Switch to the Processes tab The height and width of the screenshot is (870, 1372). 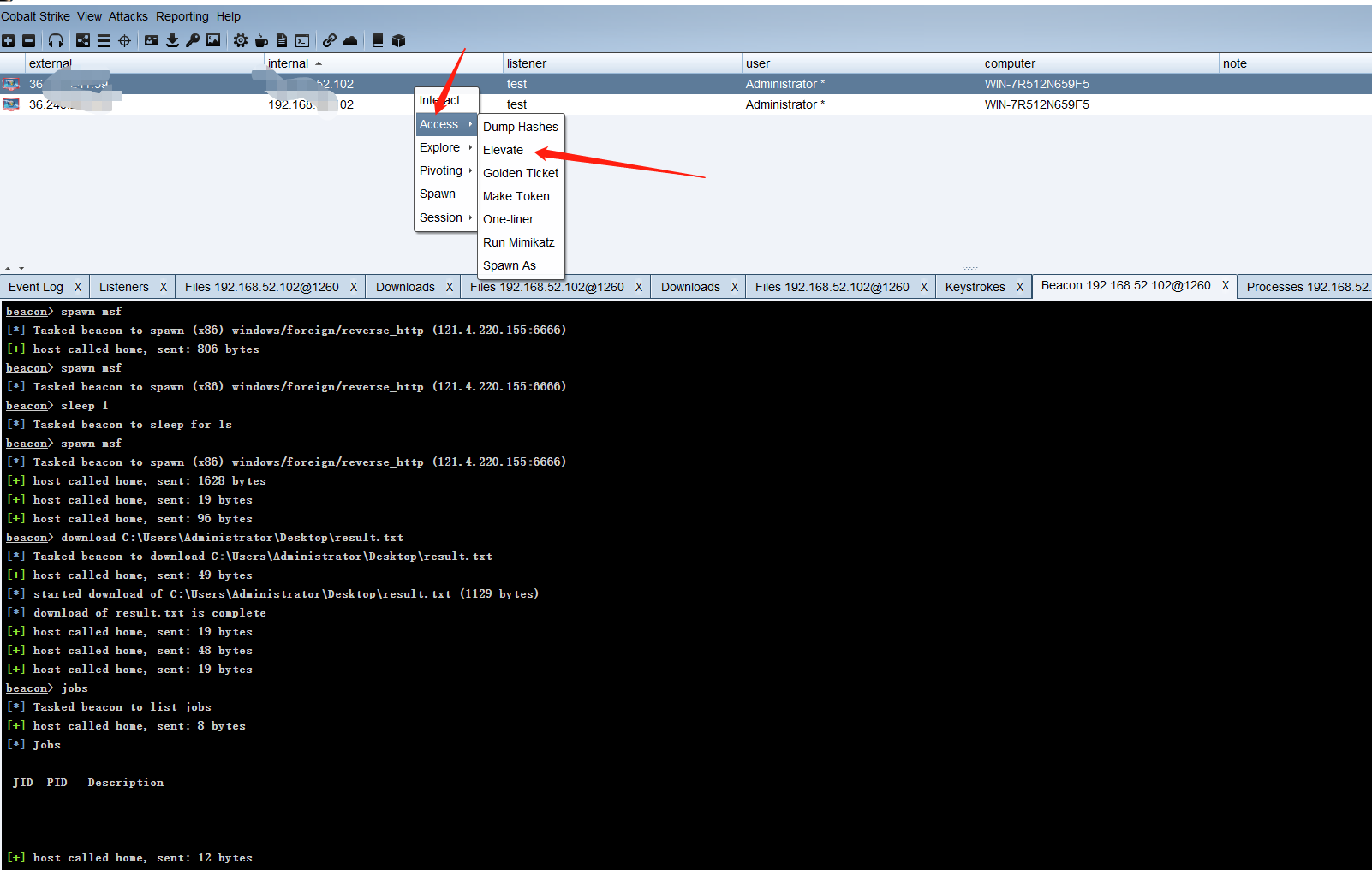click(1307, 287)
